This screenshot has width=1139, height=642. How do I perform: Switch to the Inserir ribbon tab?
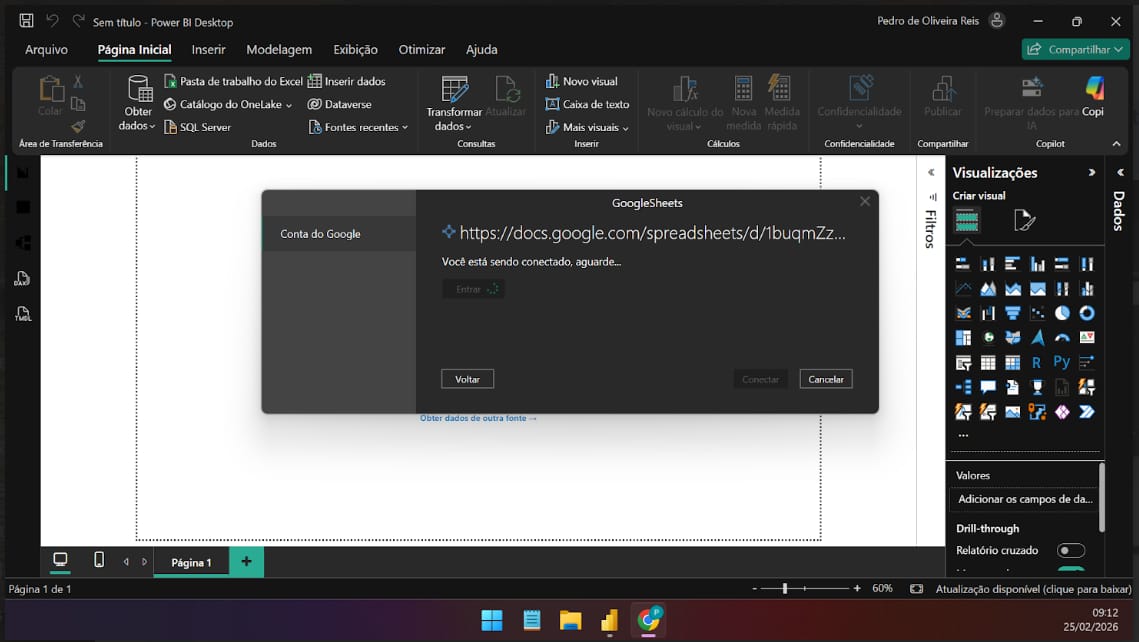pyautogui.click(x=208, y=49)
